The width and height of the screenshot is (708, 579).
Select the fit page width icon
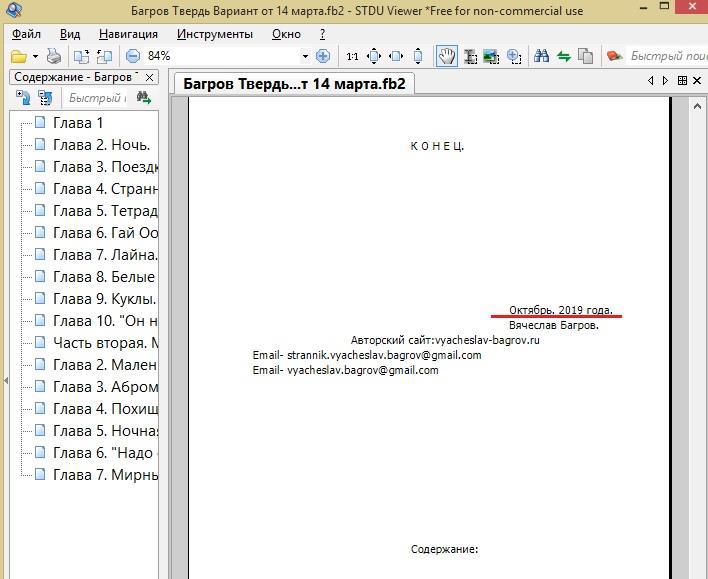point(396,57)
